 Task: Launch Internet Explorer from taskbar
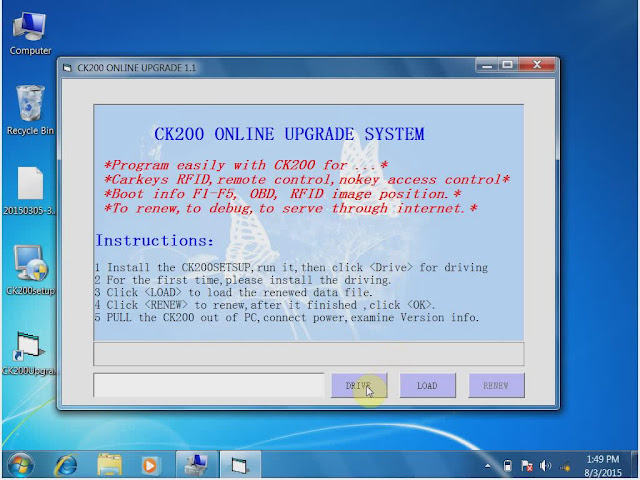tap(66, 465)
